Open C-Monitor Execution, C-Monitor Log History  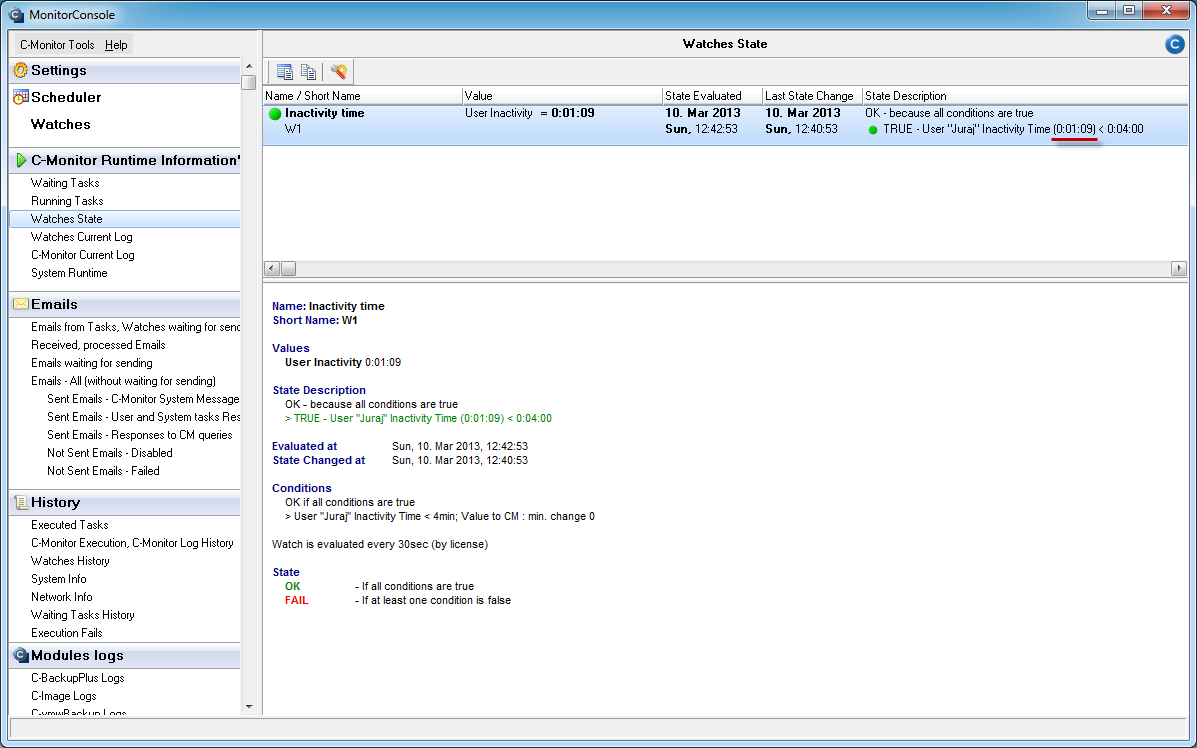pyautogui.click(x=132, y=543)
